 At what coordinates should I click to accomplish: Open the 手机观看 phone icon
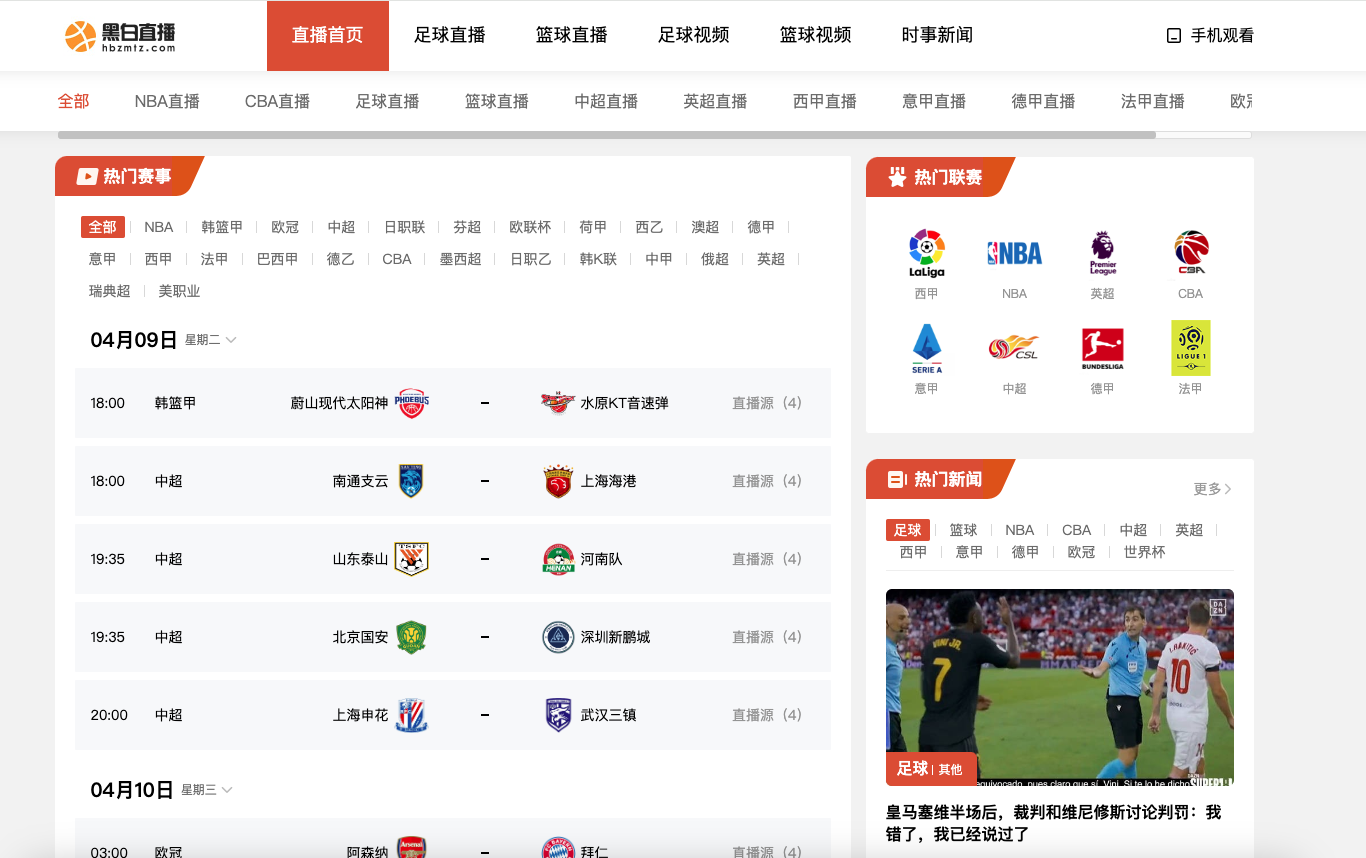click(x=1174, y=36)
